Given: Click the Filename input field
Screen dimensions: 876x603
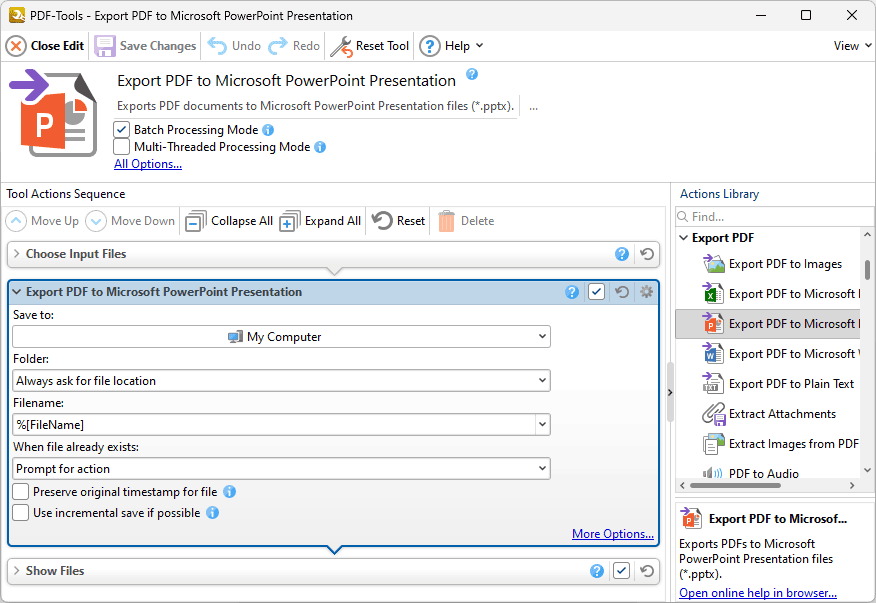Looking at the screenshot, I should [274, 425].
